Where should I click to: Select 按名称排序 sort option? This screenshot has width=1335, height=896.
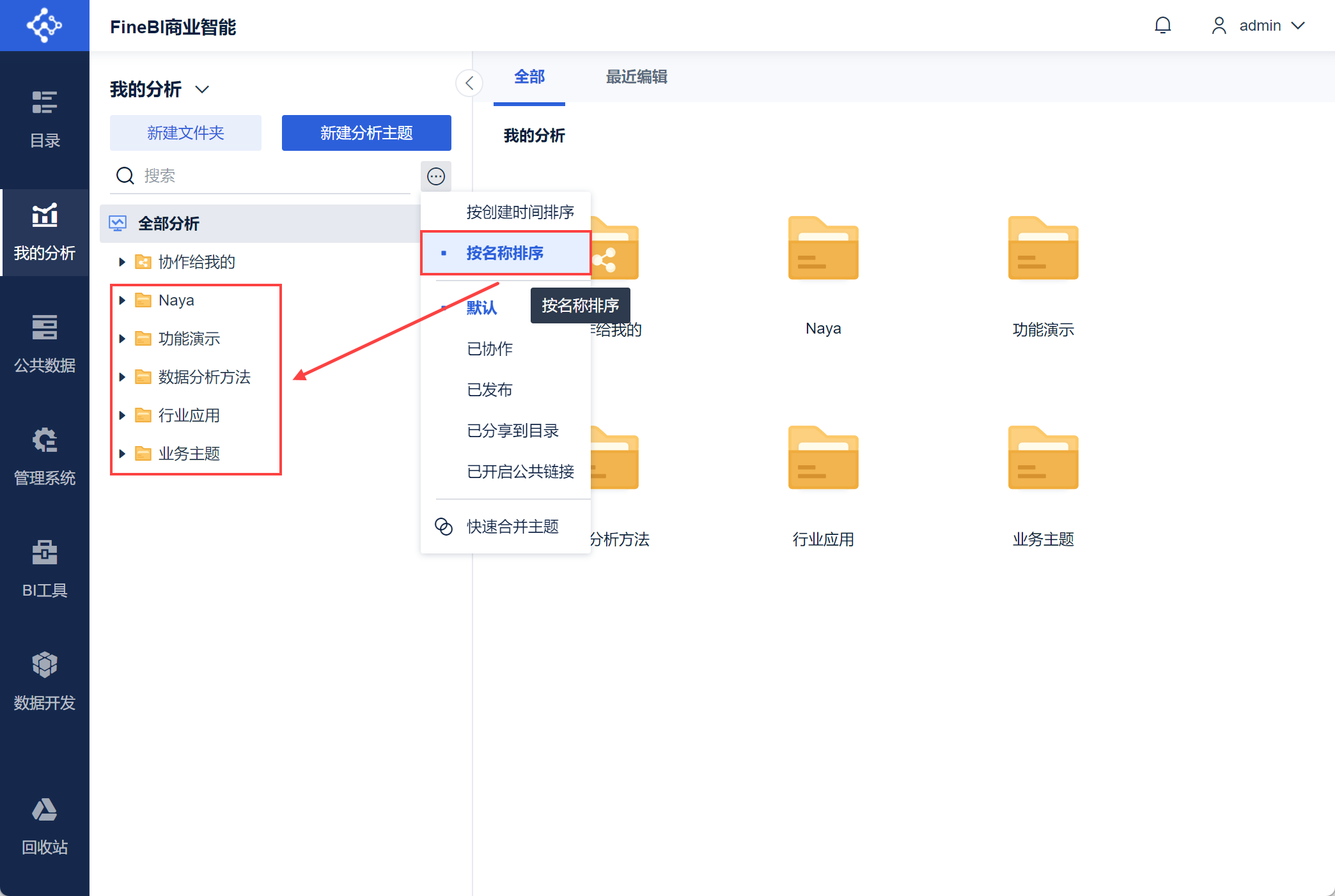[506, 253]
